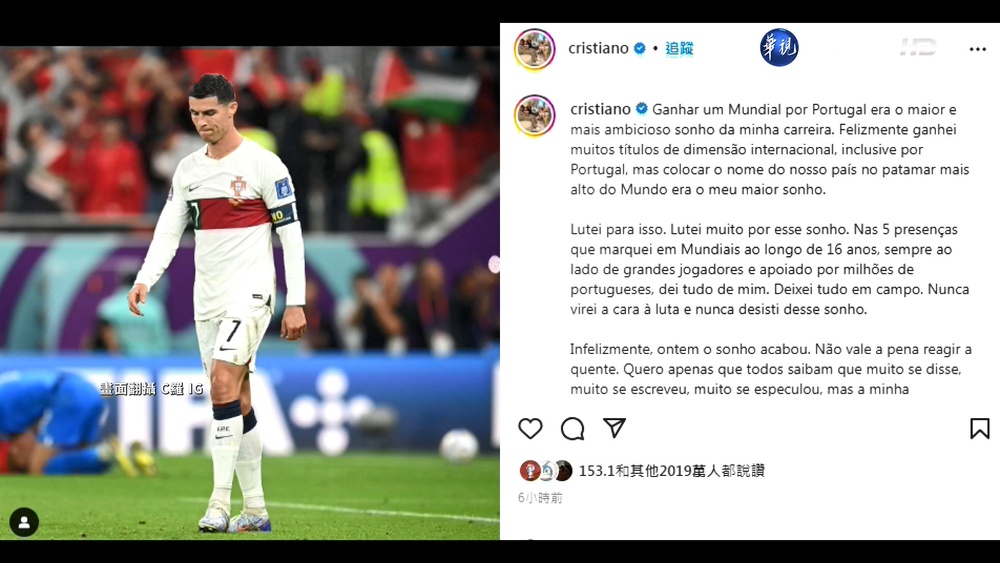Click the verified badge next to caption username
This screenshot has height=563, width=1000.
642,109
